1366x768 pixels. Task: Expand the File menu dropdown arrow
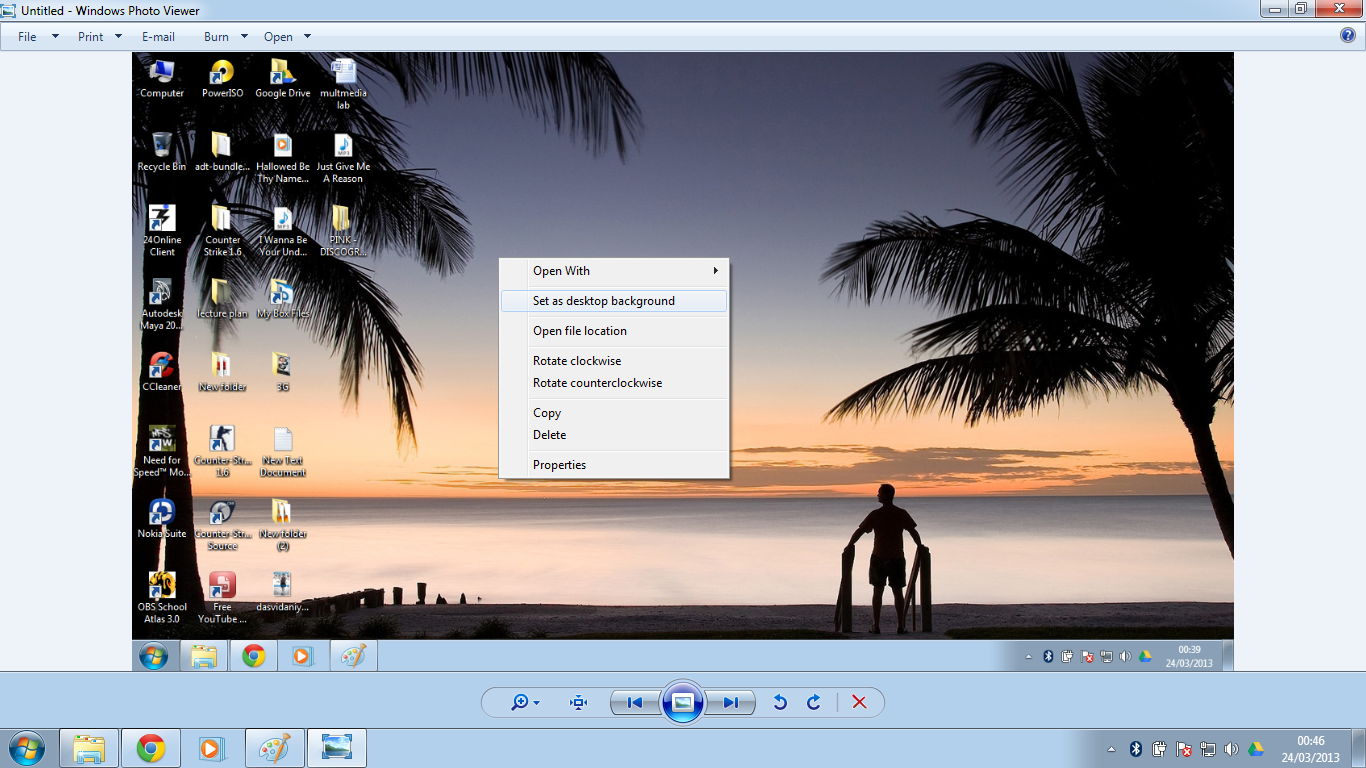point(55,37)
